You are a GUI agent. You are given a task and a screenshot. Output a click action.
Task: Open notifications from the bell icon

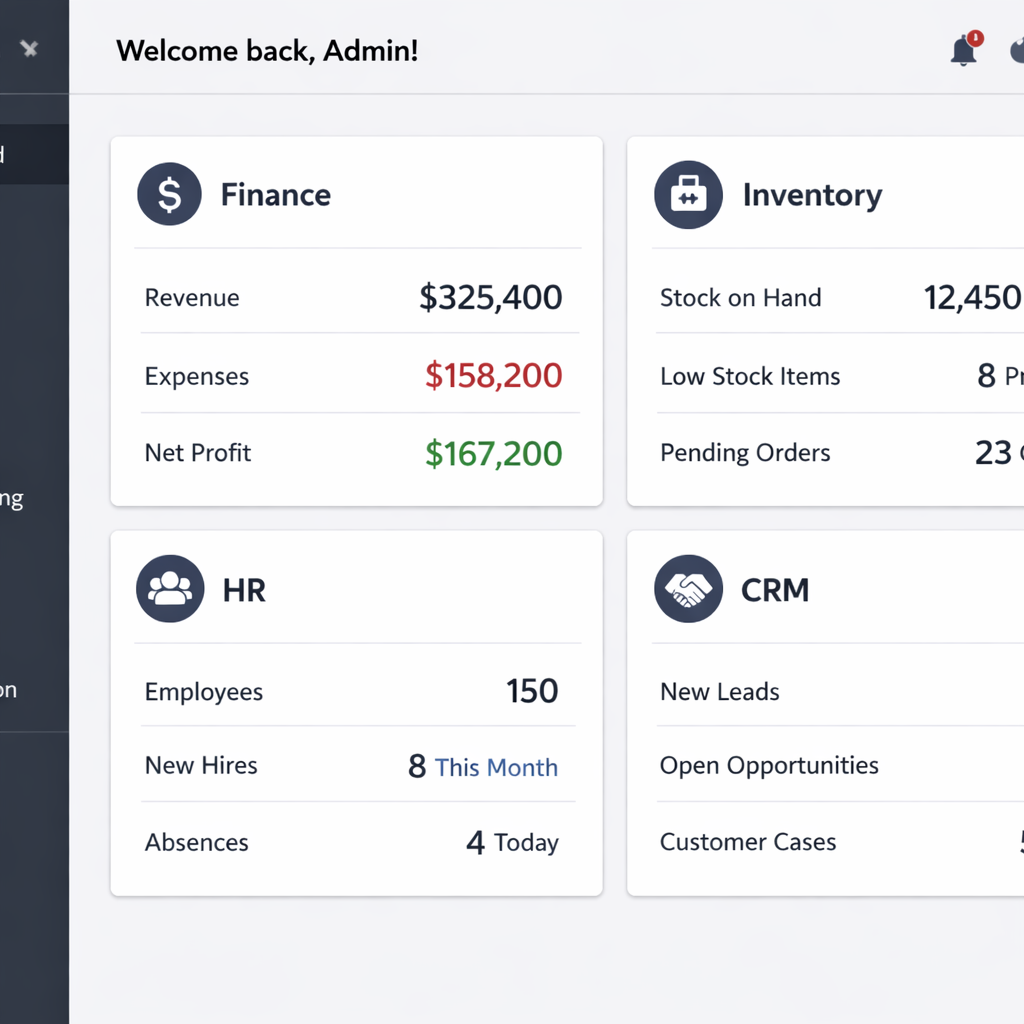963,50
